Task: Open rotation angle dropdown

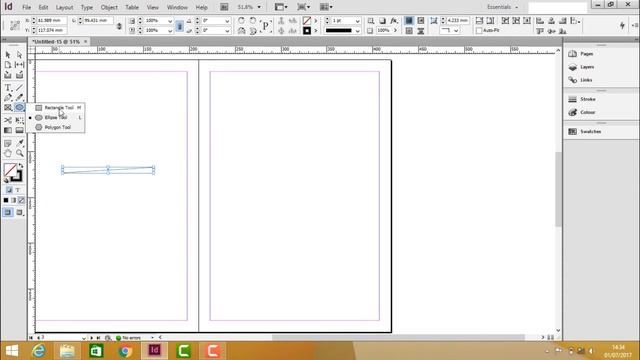Action: pos(227,21)
